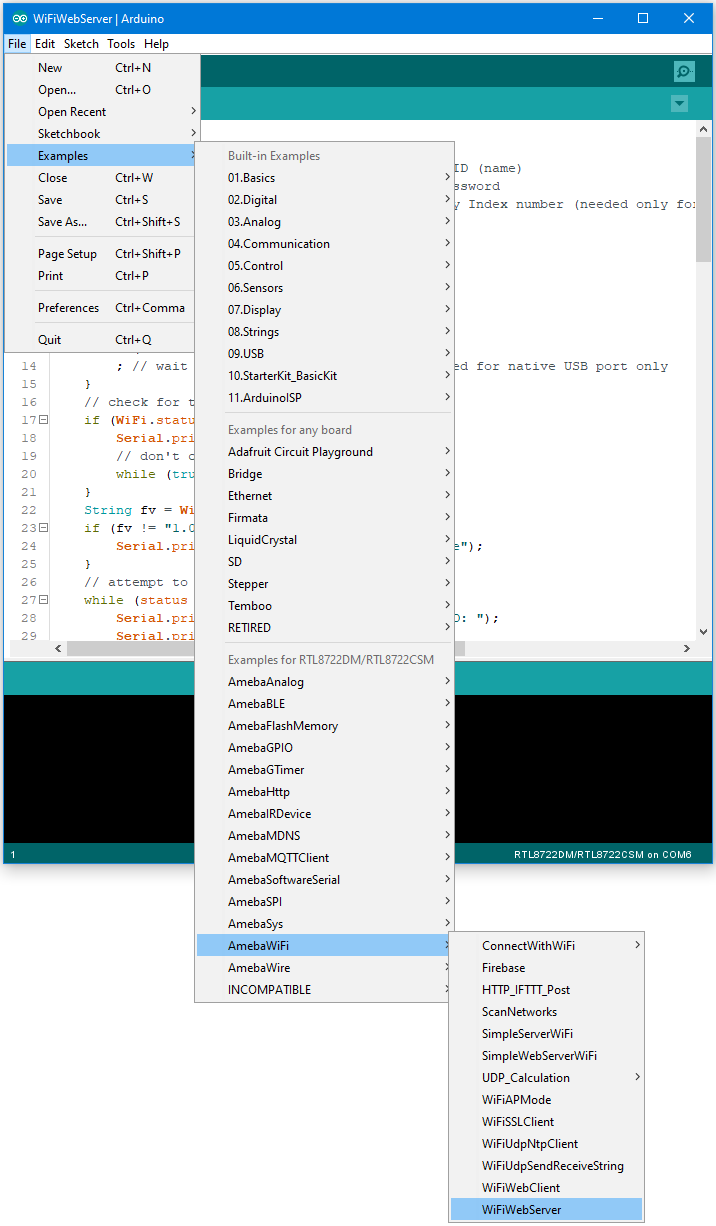
Task: Expand 04.Communication examples submenu
Action: (x=325, y=244)
